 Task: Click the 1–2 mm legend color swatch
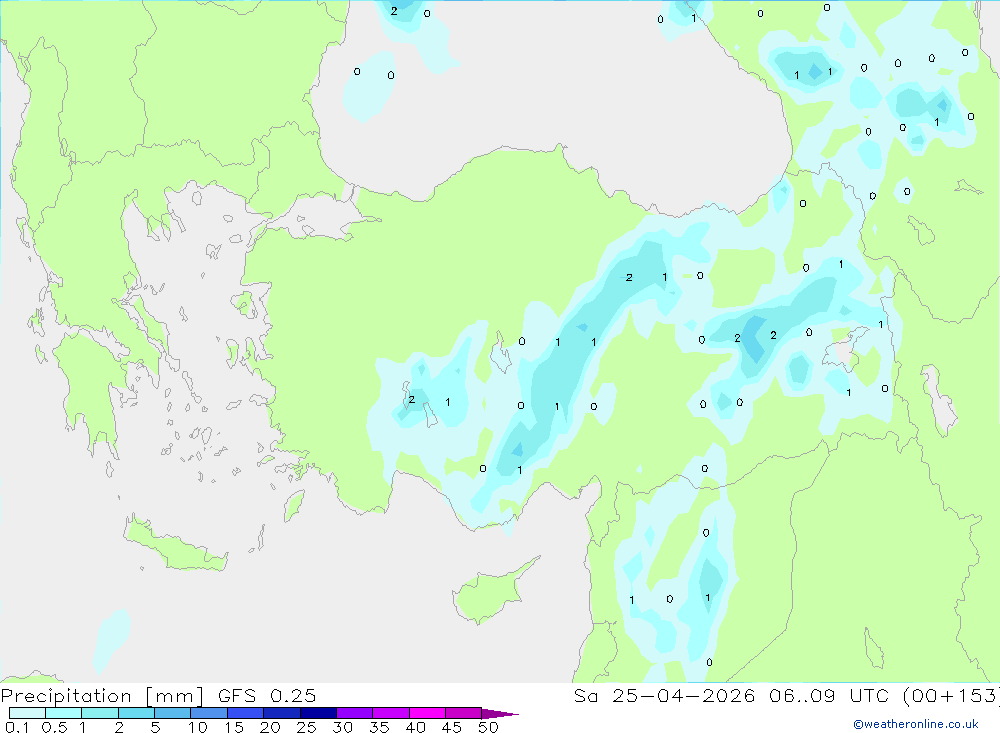pos(100,713)
